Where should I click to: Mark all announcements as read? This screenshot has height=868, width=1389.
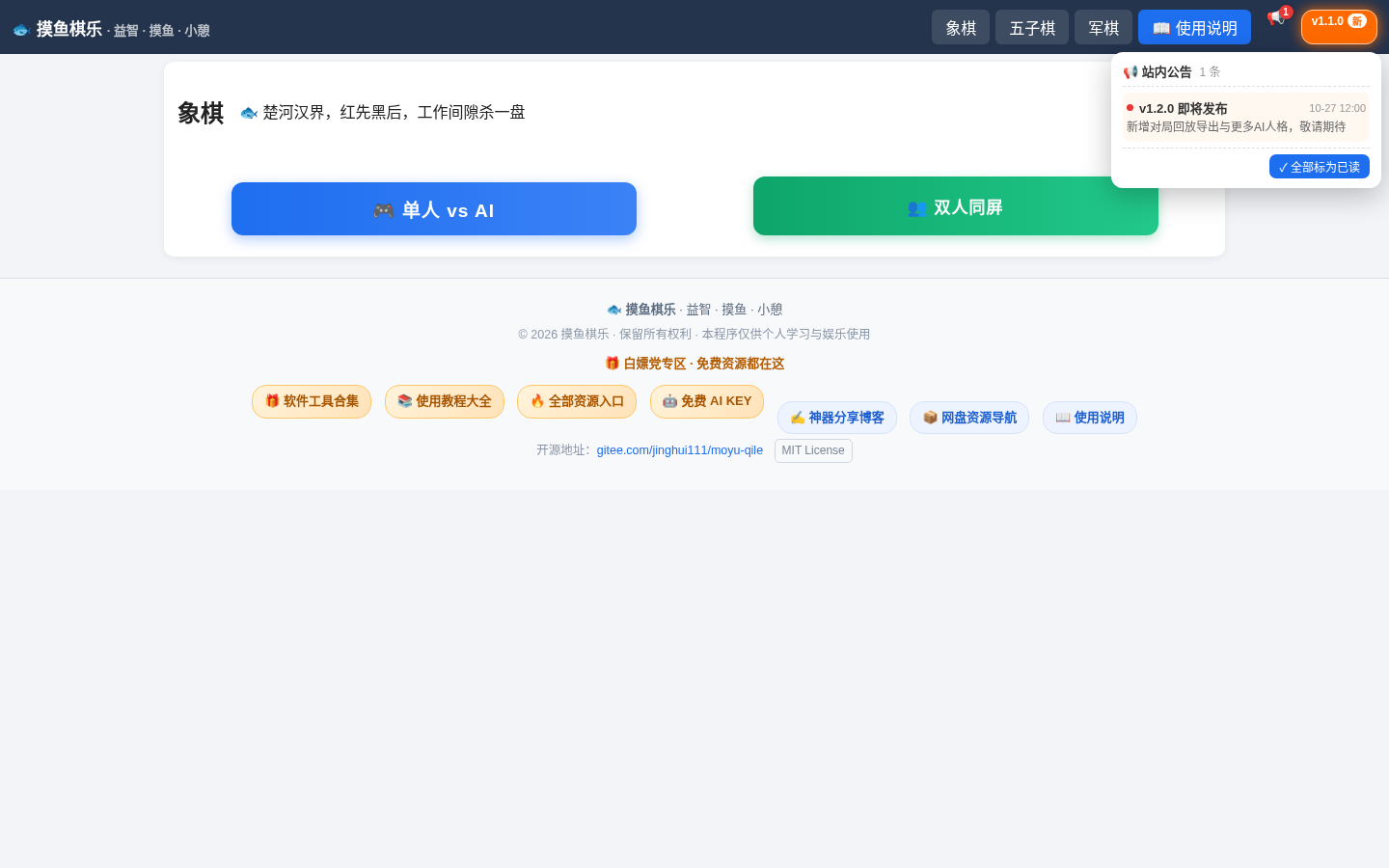1319,167
